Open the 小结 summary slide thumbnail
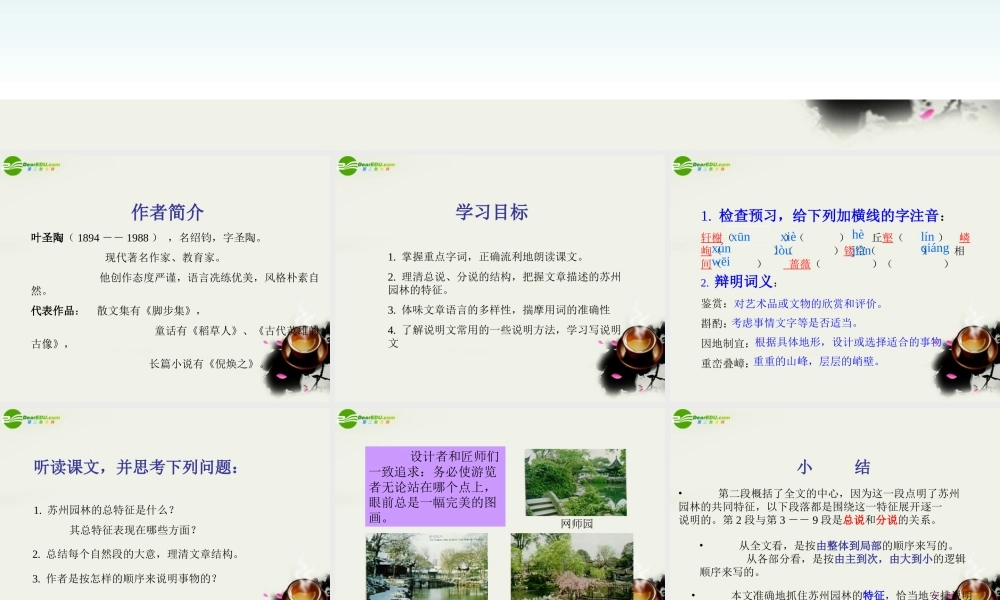 click(x=835, y=504)
